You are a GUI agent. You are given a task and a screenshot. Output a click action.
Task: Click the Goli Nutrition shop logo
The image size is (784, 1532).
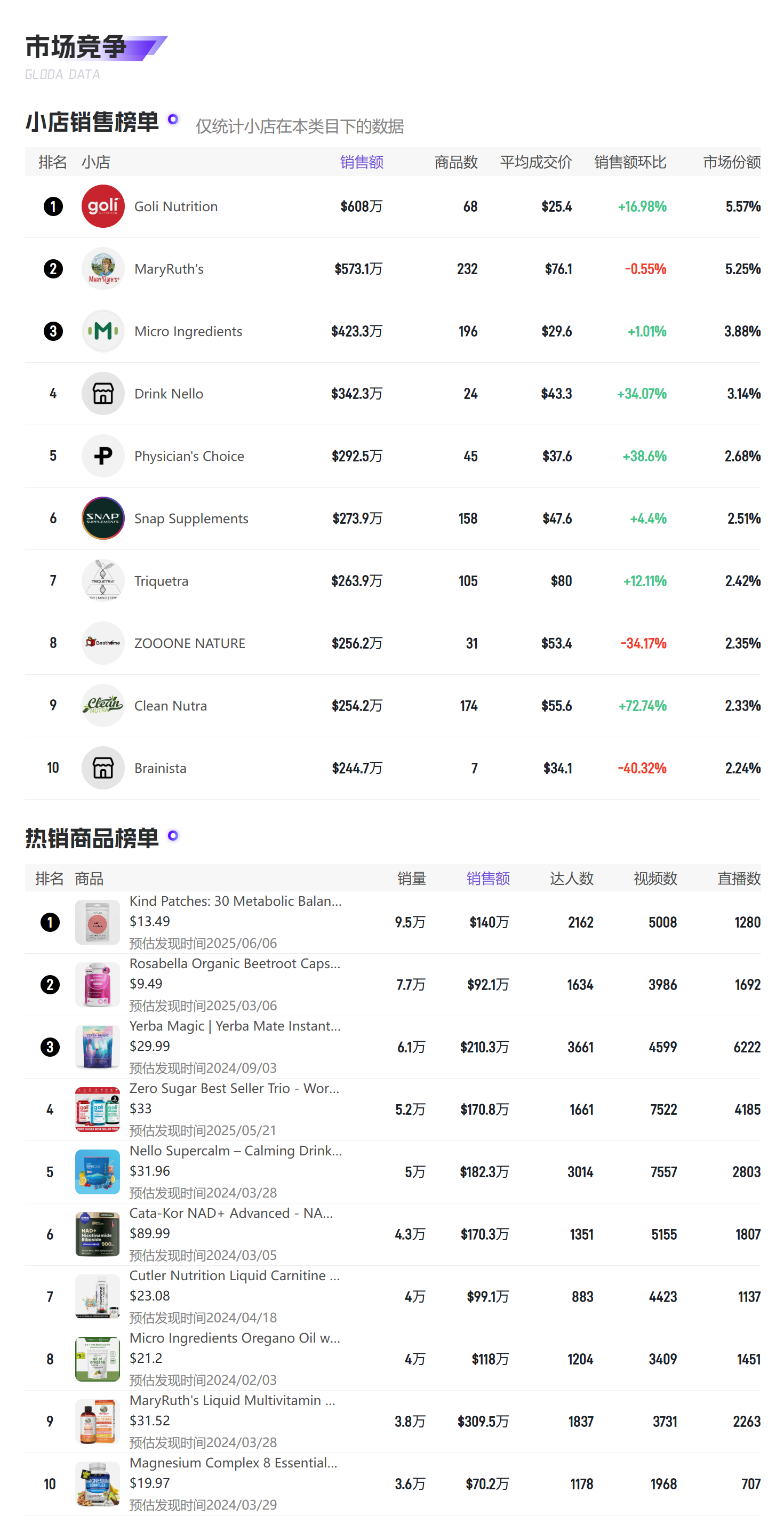pos(103,206)
